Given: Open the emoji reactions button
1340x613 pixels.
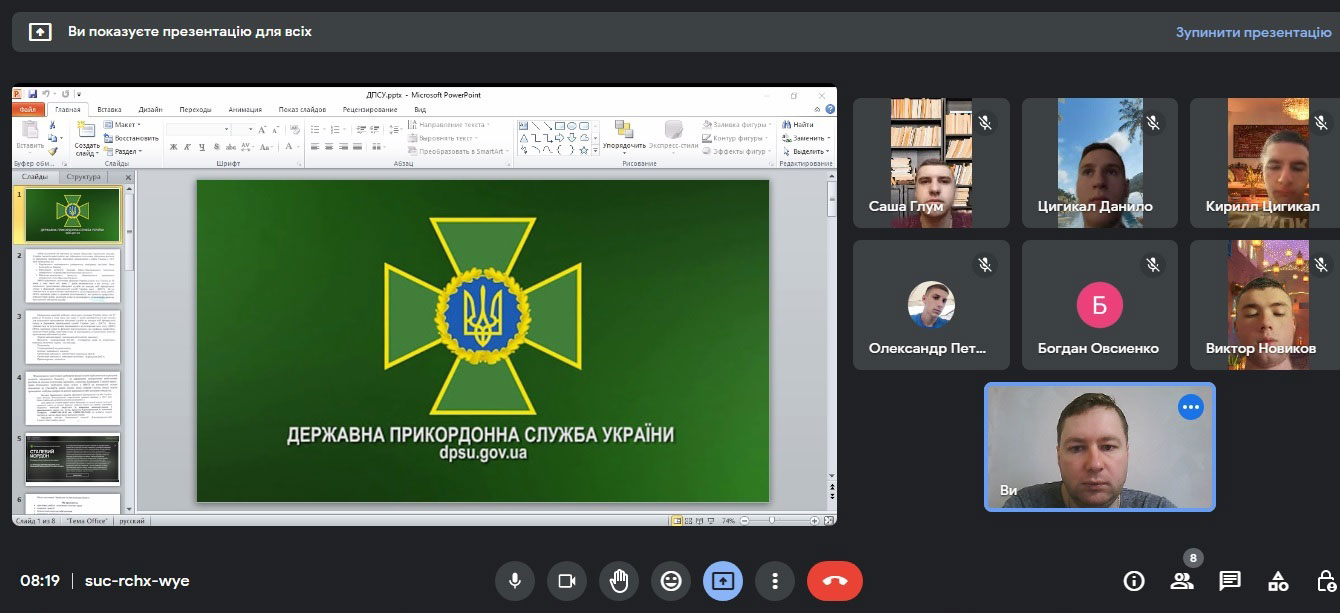Looking at the screenshot, I should point(671,580).
